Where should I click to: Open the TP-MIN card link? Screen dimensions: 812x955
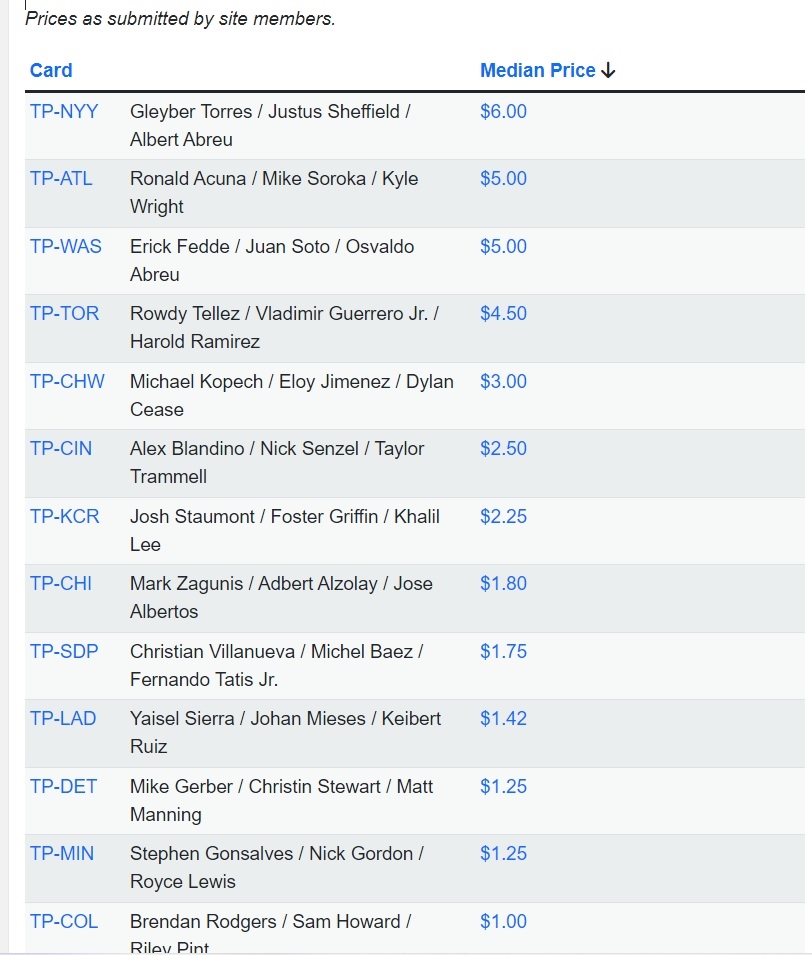point(62,854)
